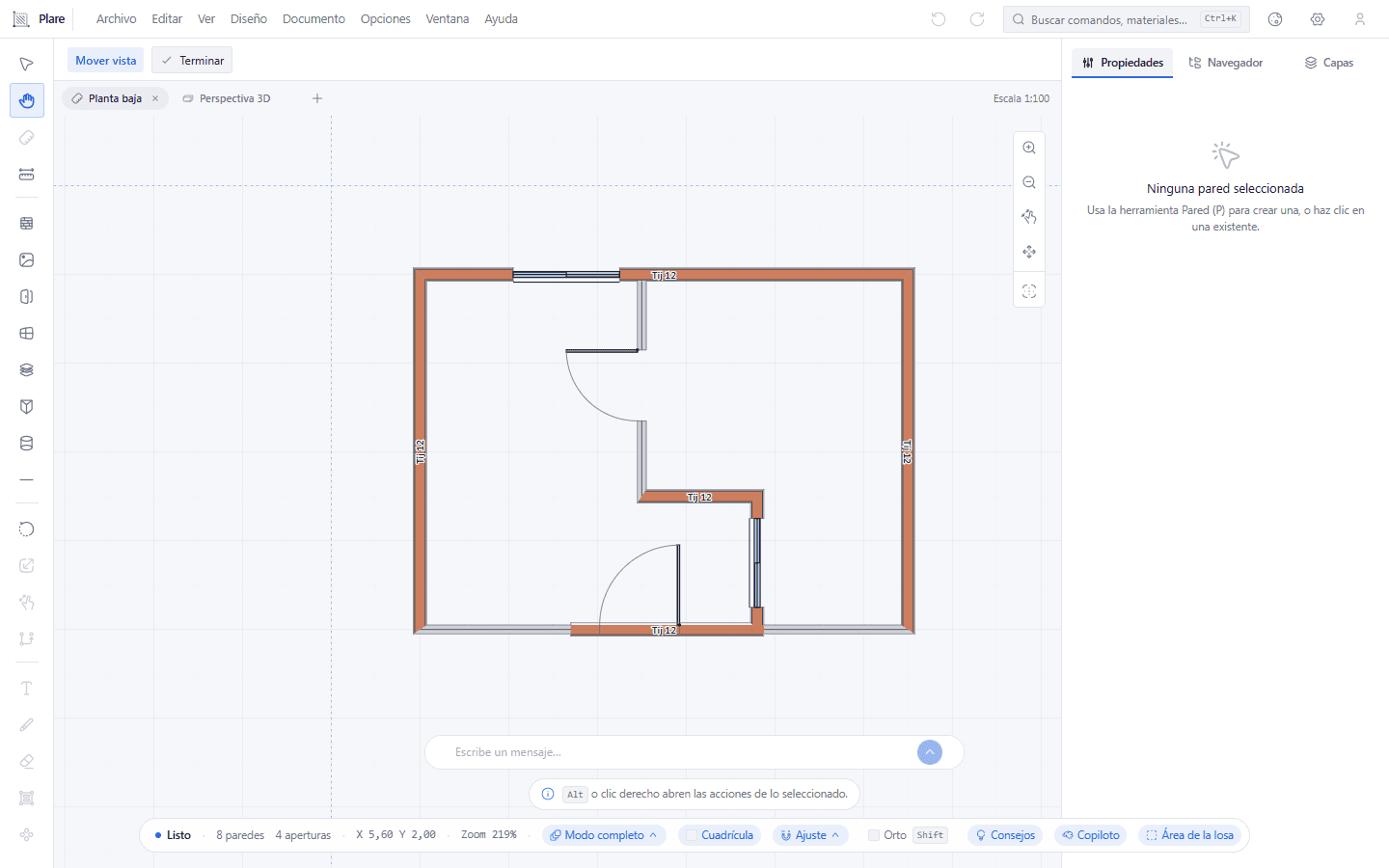Click the zoom out magnifier
The image size is (1389, 868).
pyautogui.click(x=1029, y=182)
